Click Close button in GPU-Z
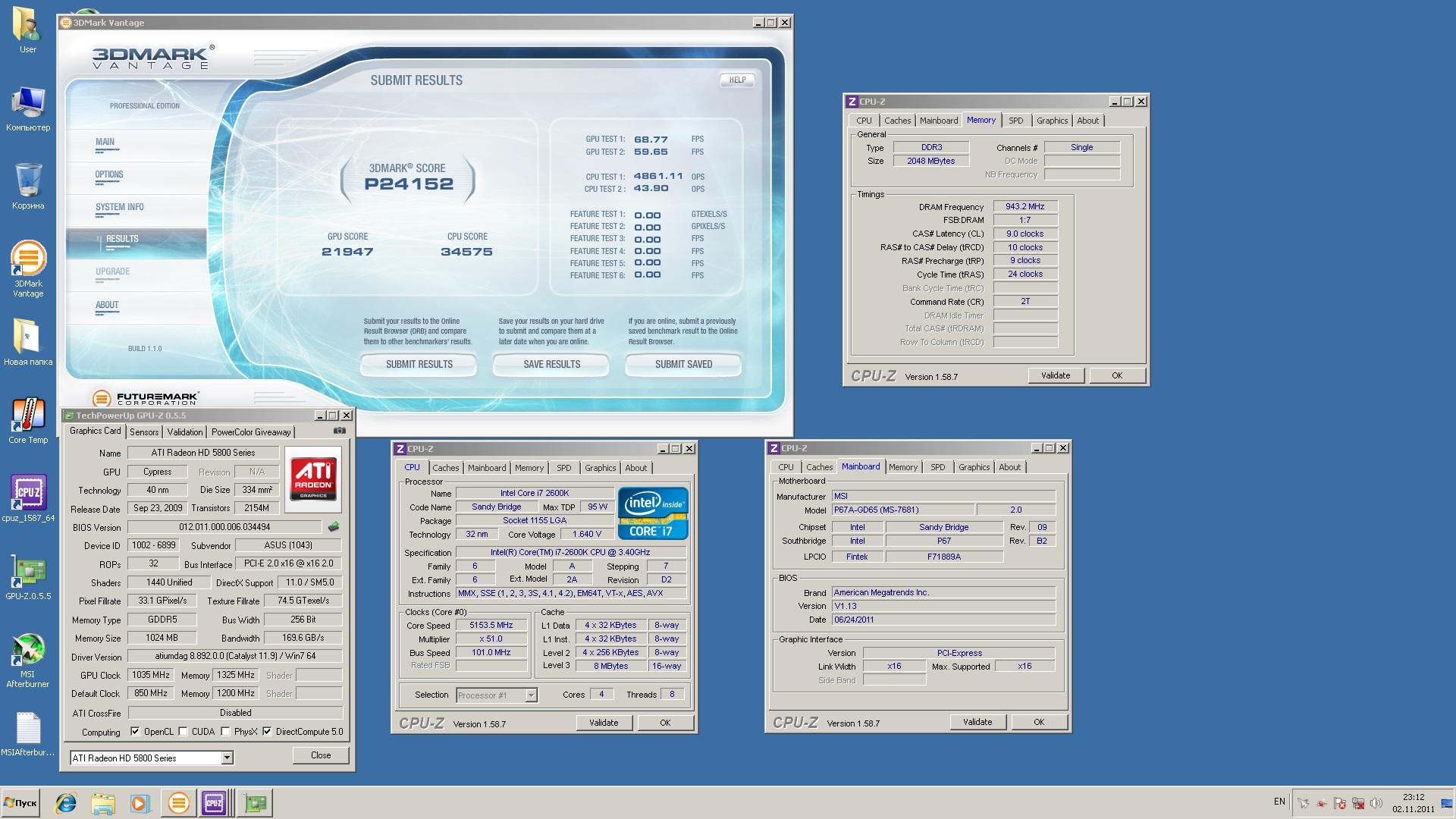The width and height of the screenshot is (1456, 819). coord(321,755)
